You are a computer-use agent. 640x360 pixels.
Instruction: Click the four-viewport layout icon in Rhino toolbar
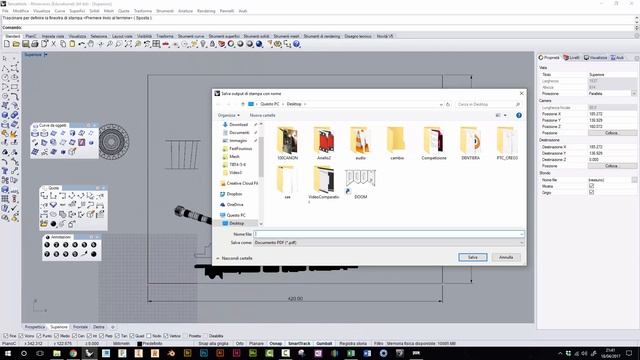pos(156,44)
